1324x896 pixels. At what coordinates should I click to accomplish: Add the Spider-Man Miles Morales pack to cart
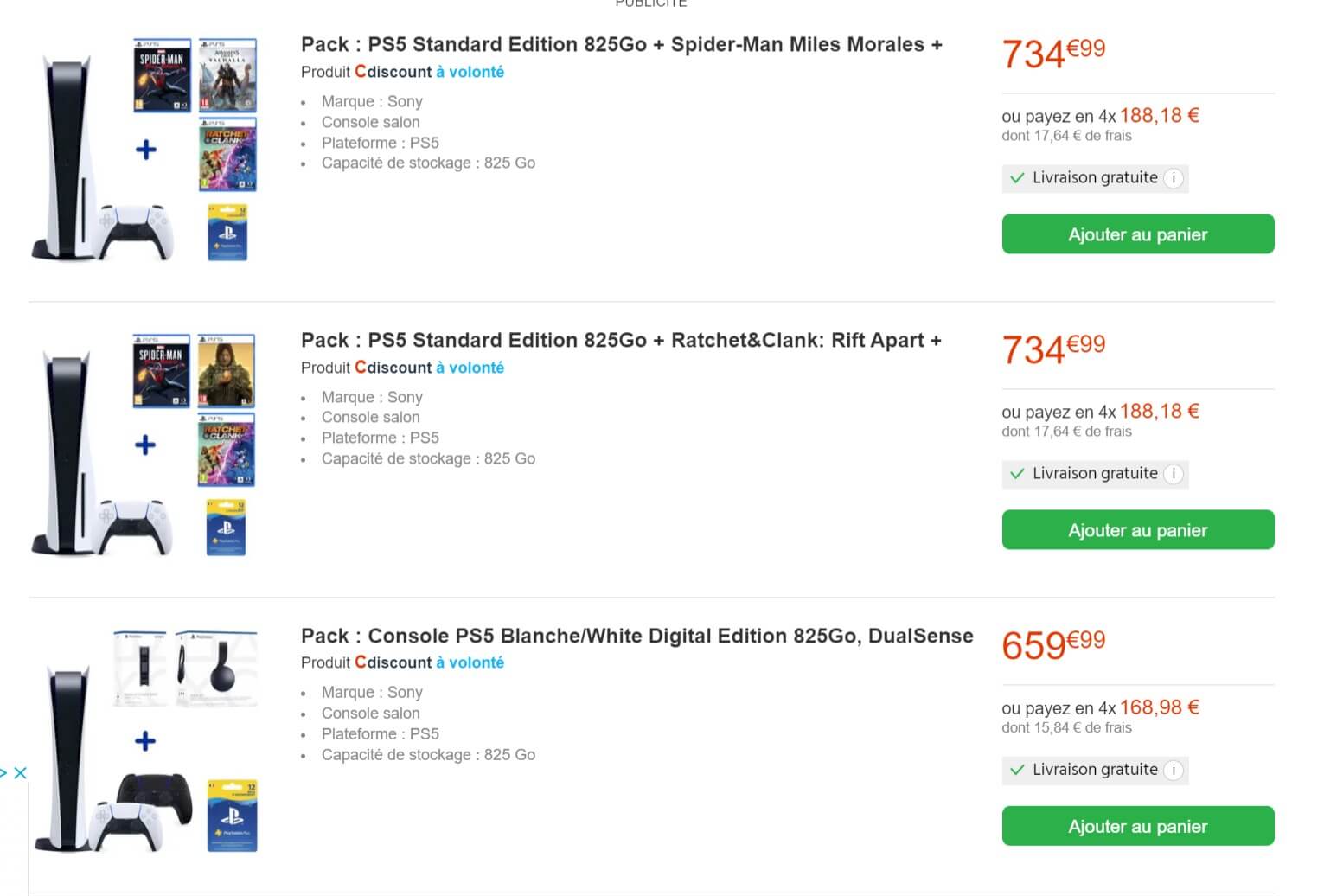pyautogui.click(x=1137, y=234)
